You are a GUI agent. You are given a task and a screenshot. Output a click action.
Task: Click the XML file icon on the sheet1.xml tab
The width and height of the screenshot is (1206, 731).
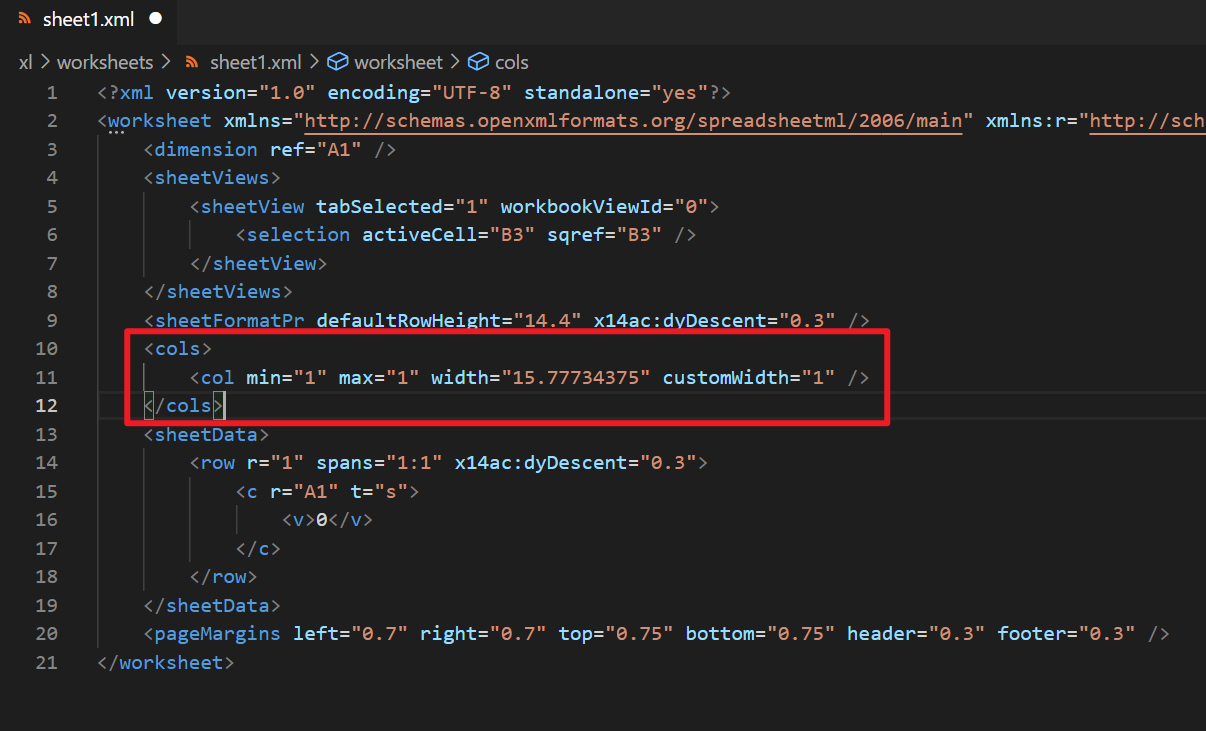(x=24, y=18)
